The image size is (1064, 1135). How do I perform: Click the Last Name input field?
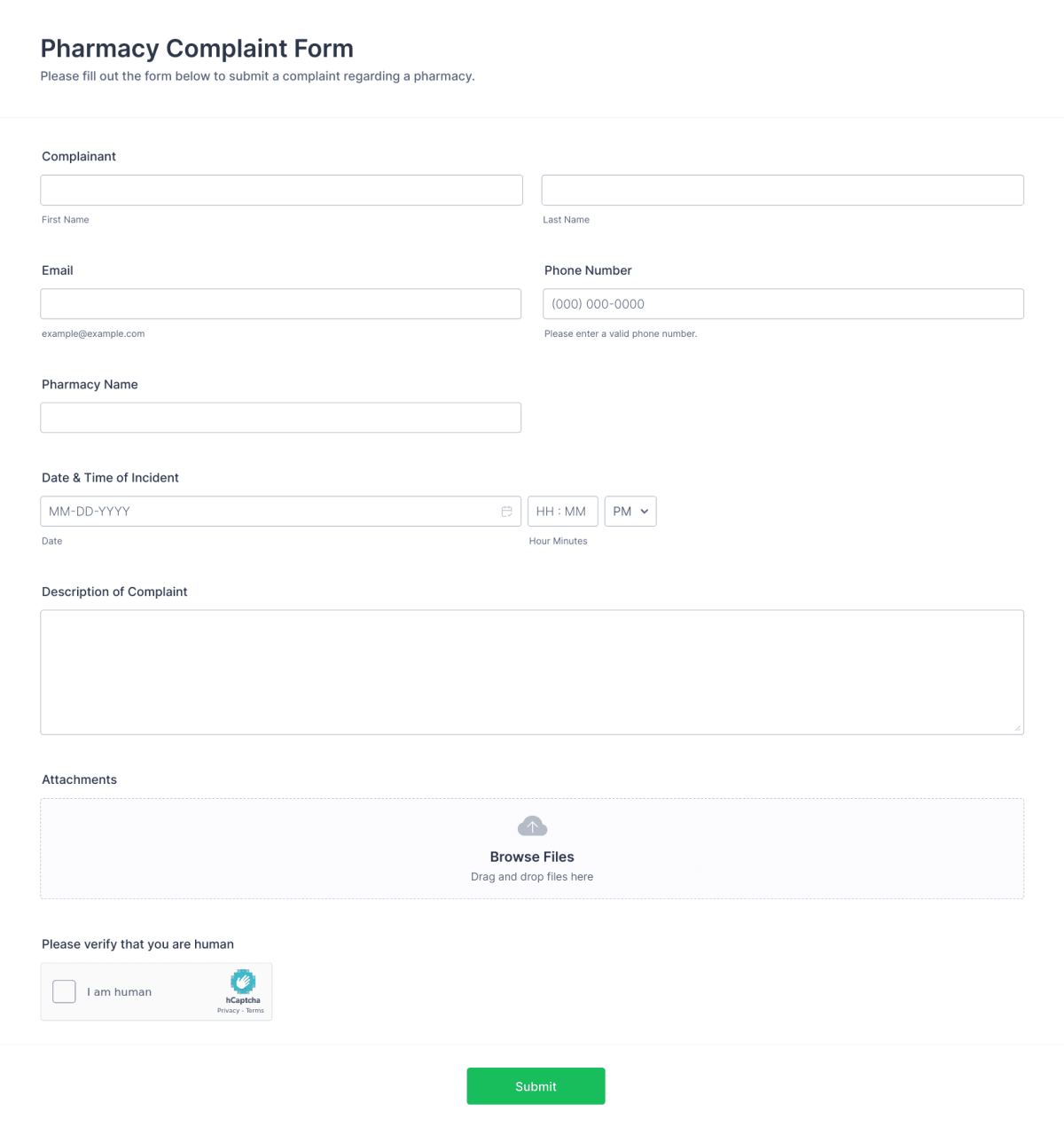(x=782, y=190)
